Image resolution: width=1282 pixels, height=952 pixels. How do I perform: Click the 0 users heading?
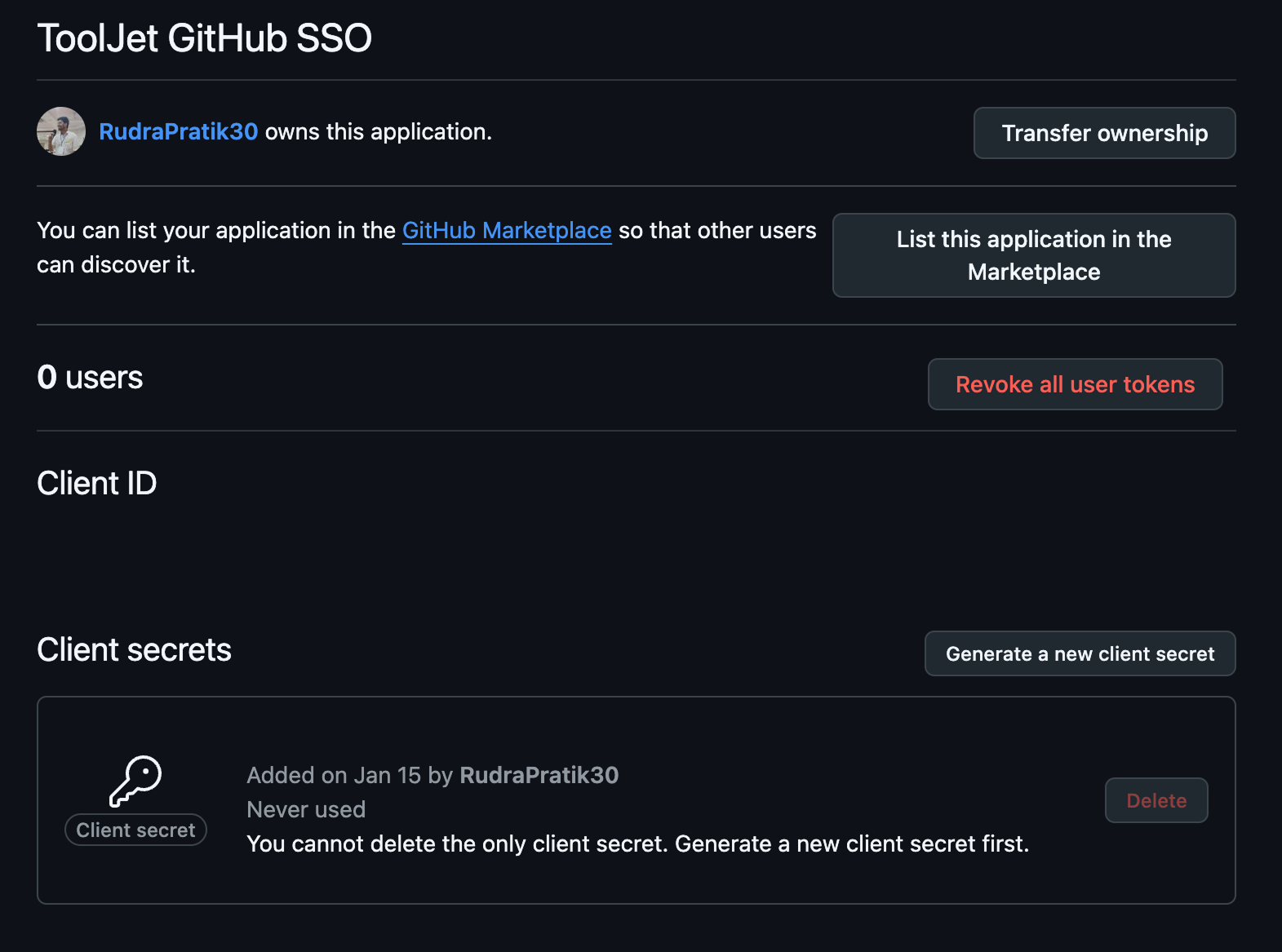90,378
